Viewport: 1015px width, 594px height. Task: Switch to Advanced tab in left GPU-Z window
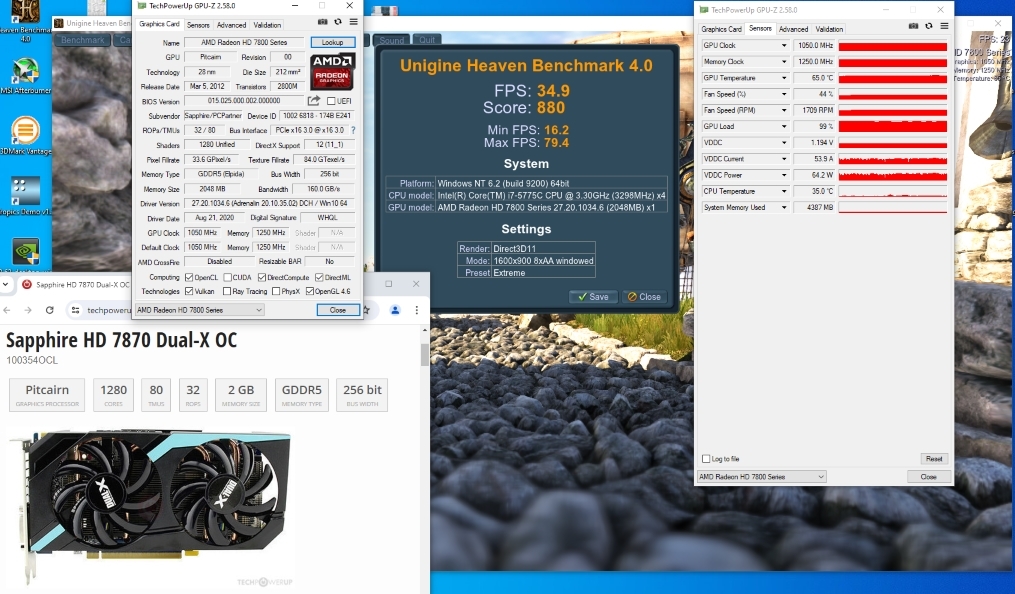(x=231, y=25)
